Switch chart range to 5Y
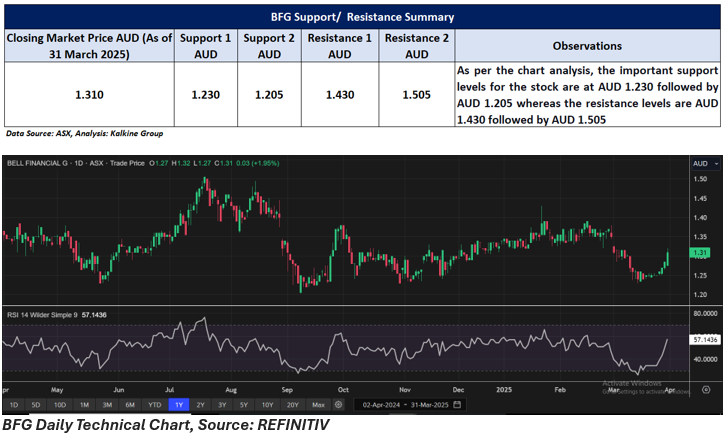This screenshot has height=438, width=723. (x=244, y=405)
